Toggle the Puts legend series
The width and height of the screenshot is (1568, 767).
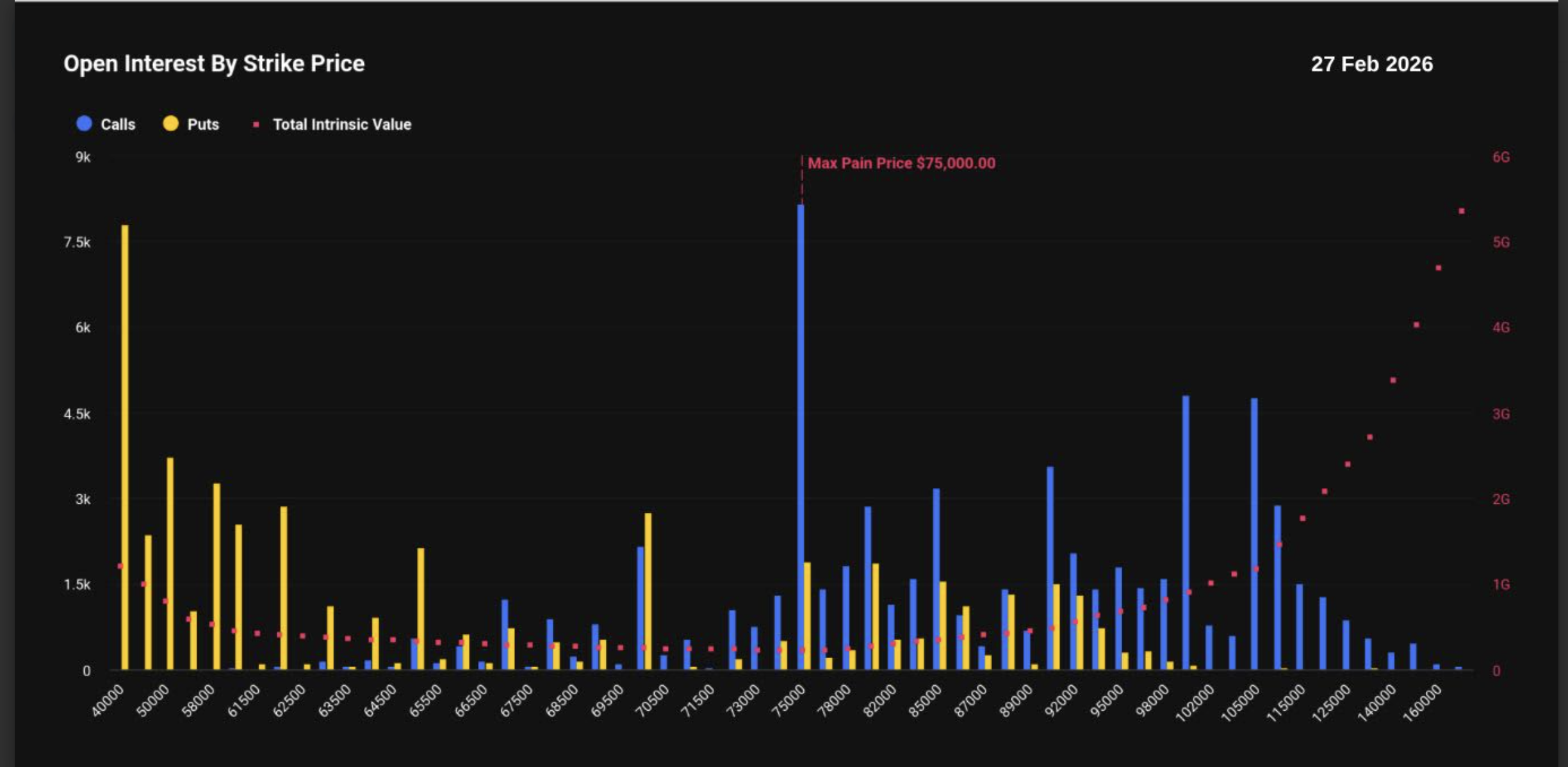click(202, 124)
